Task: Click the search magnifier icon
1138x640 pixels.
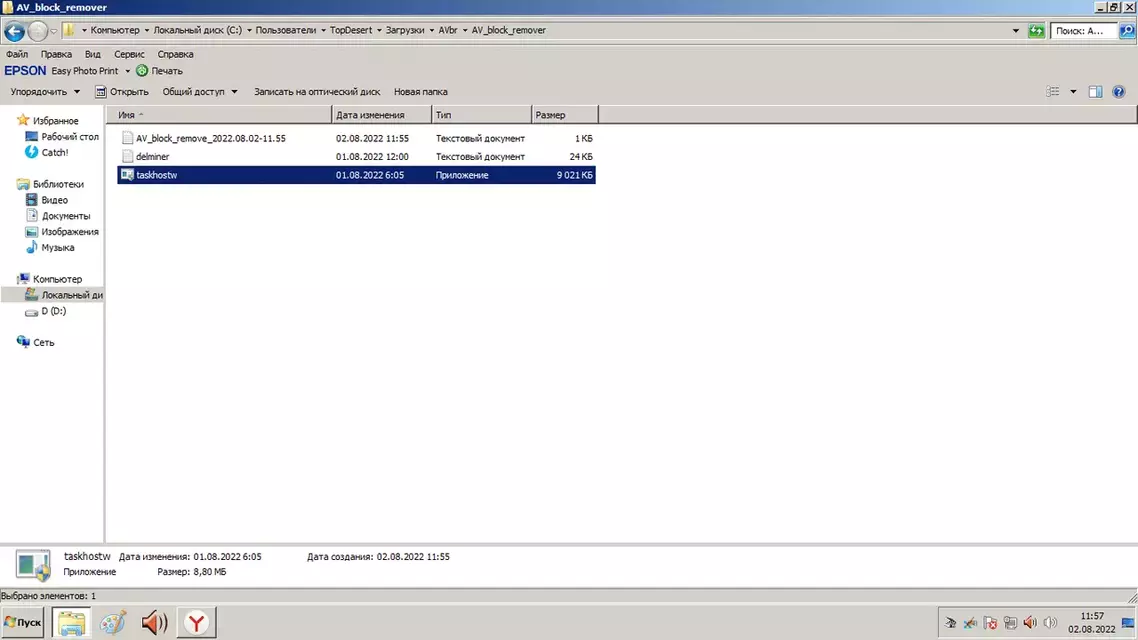Action: point(1126,31)
